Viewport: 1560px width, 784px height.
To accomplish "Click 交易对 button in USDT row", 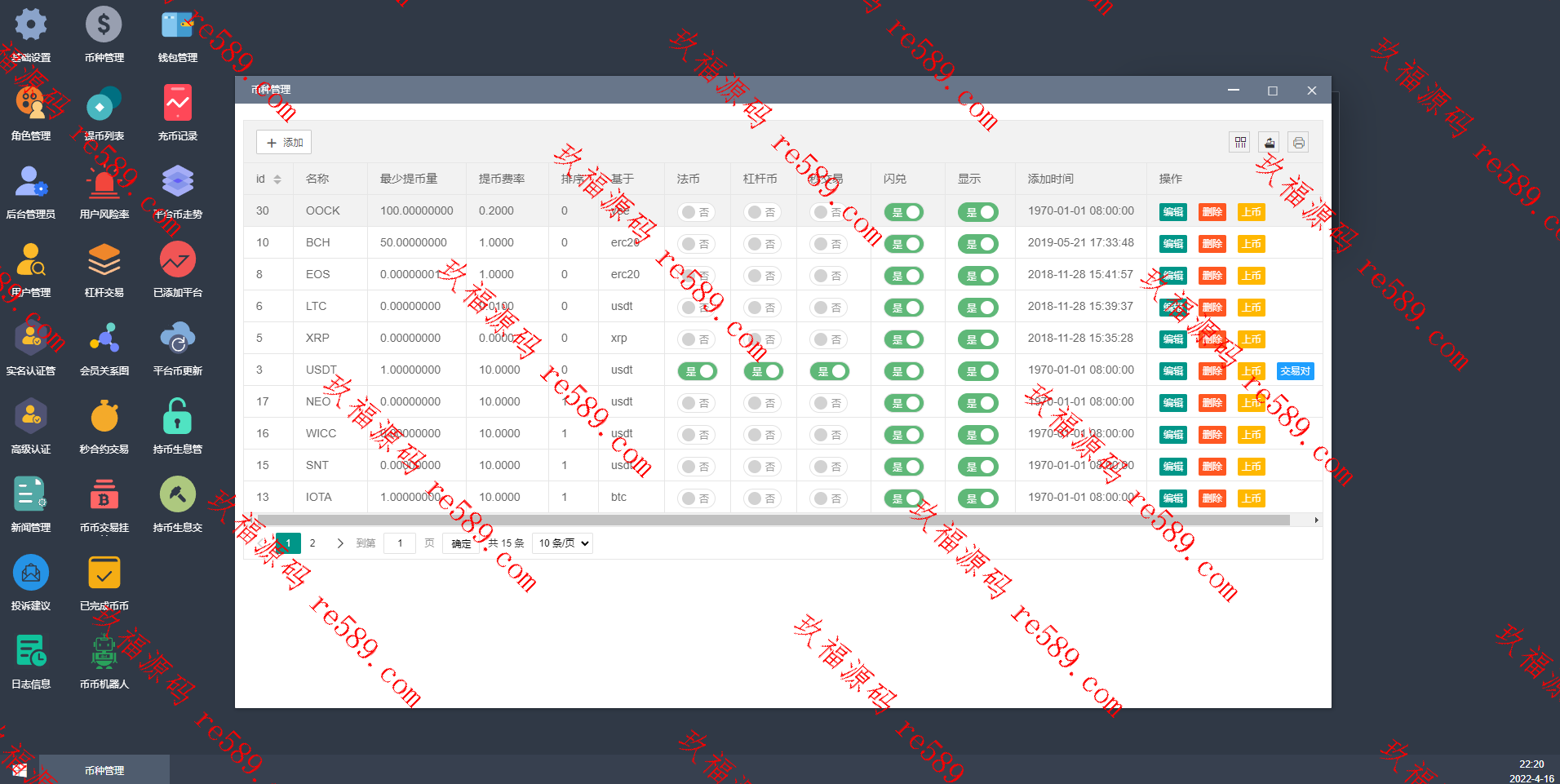I will coord(1295,371).
